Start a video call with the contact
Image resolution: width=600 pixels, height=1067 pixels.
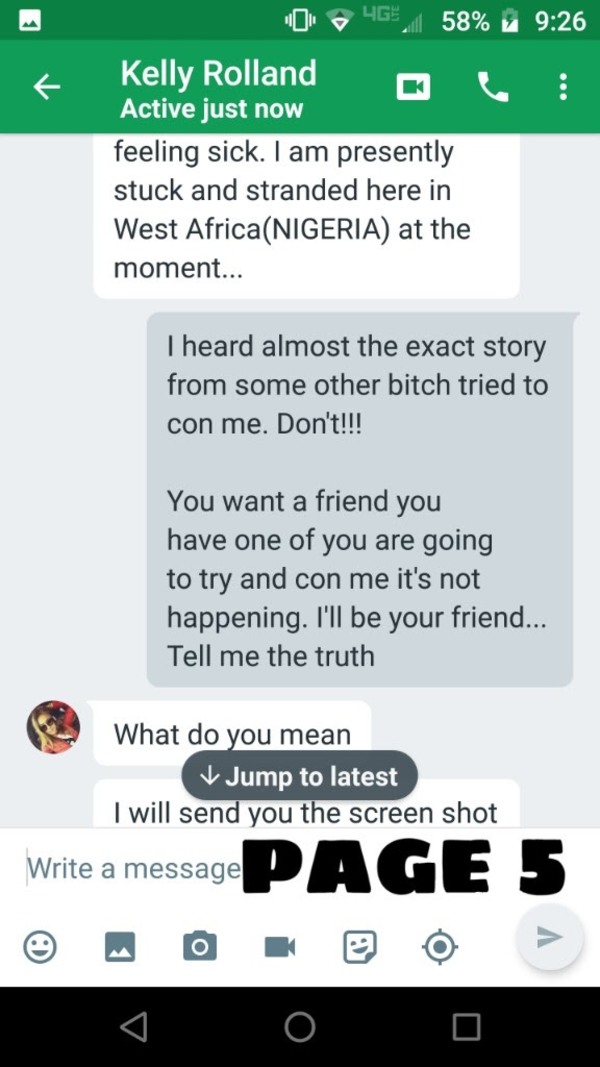413,88
